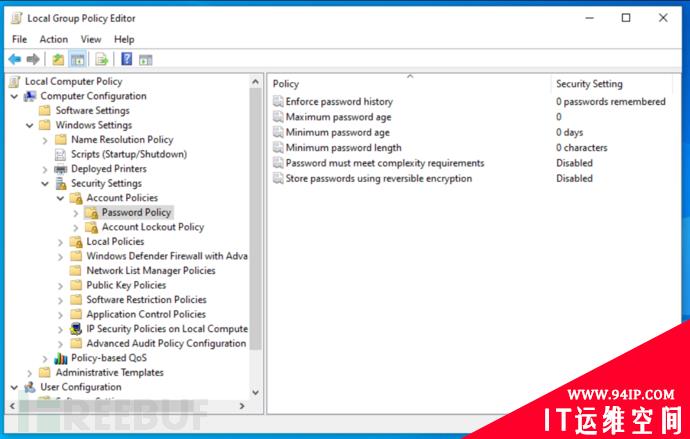Click the Local Computer Policy root icon

(15, 81)
